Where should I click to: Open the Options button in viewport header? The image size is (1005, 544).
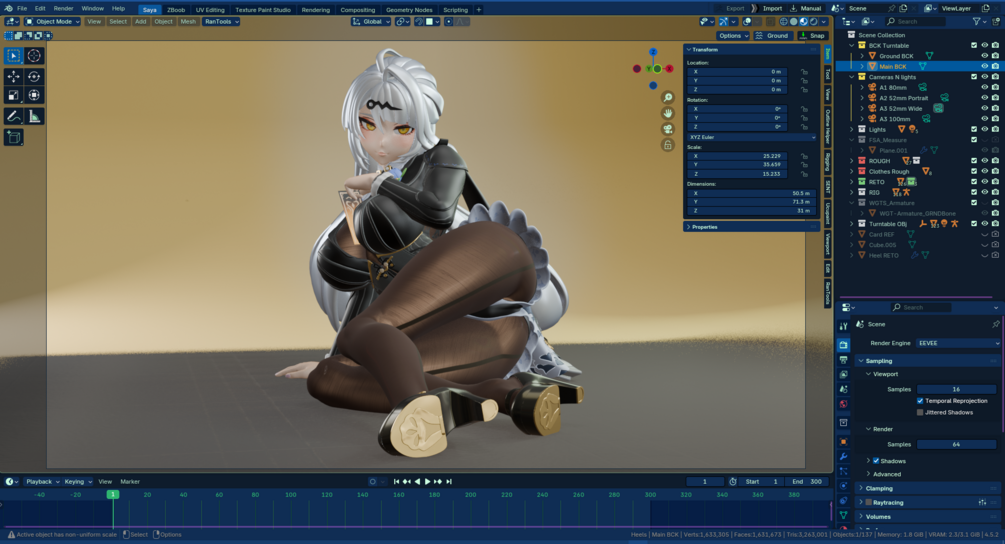[733, 36]
